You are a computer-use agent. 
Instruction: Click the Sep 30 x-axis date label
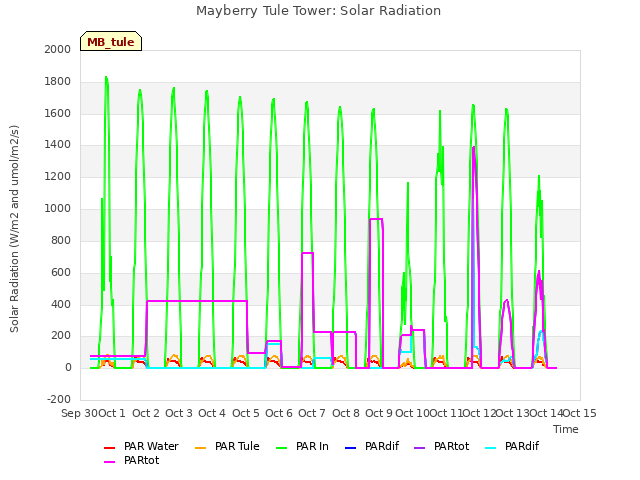point(79,413)
